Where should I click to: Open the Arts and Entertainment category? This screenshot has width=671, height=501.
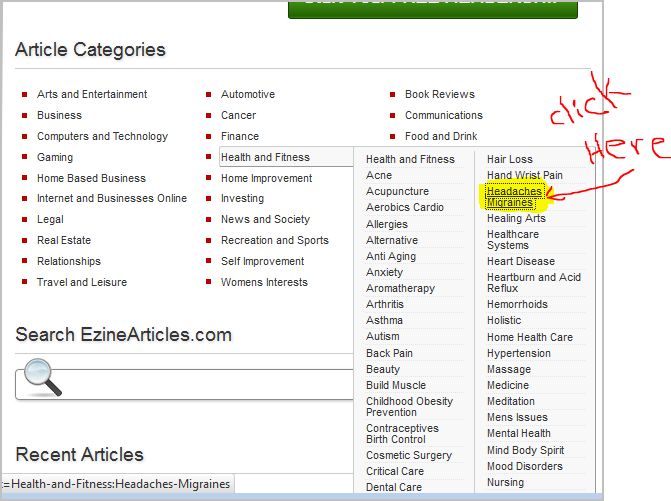tap(92, 94)
